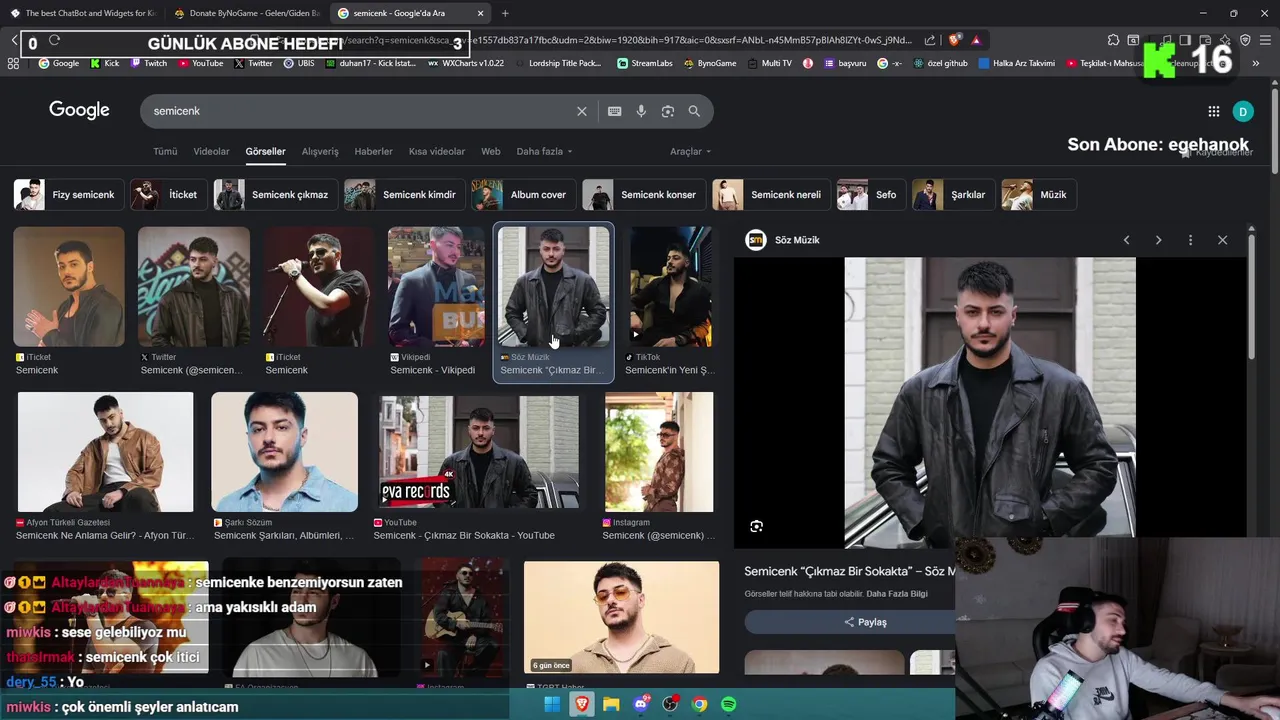
Task: Open the Google account avatar D
Action: pos(1243,111)
